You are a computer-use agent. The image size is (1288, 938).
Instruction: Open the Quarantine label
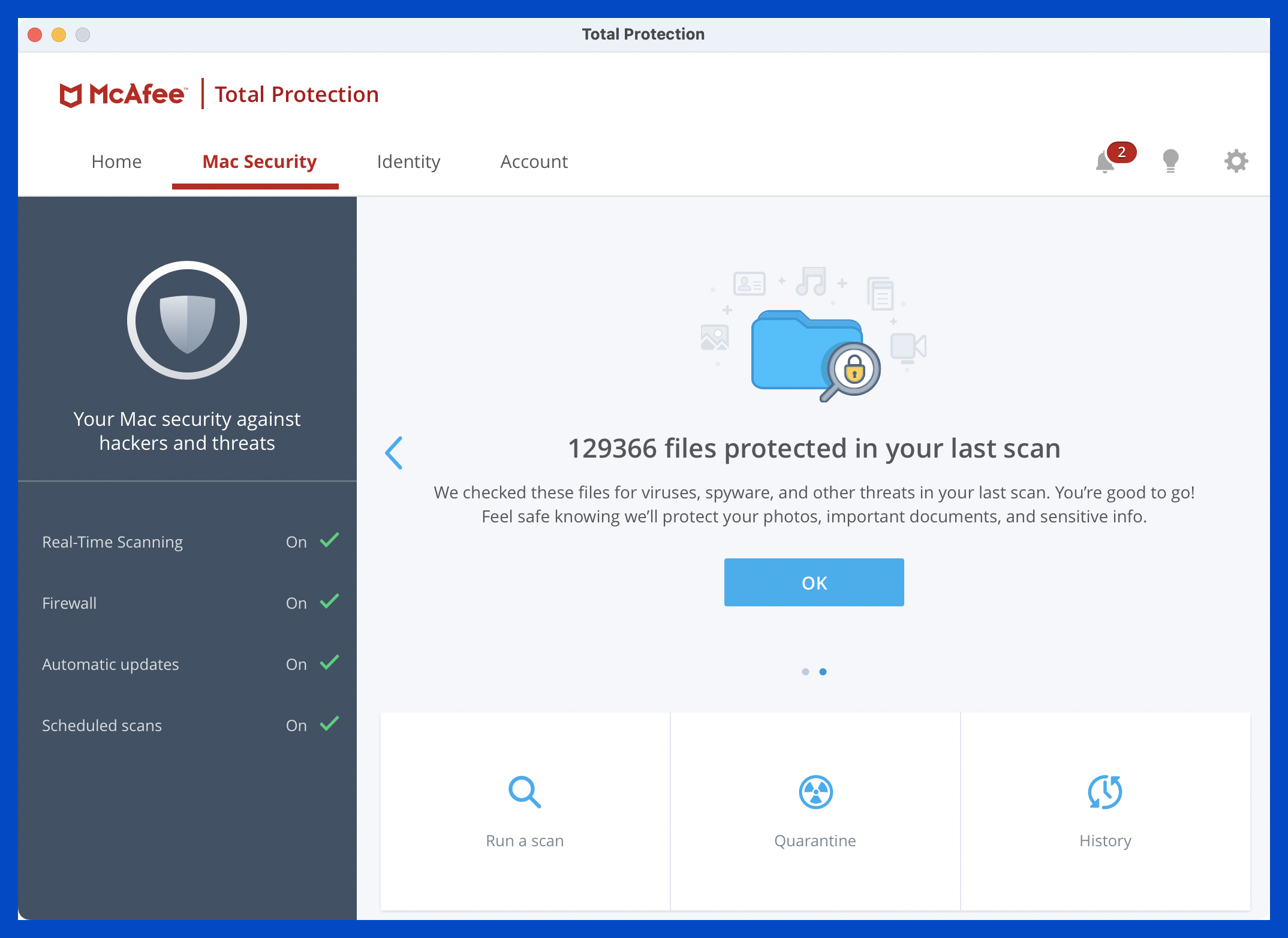(x=815, y=841)
